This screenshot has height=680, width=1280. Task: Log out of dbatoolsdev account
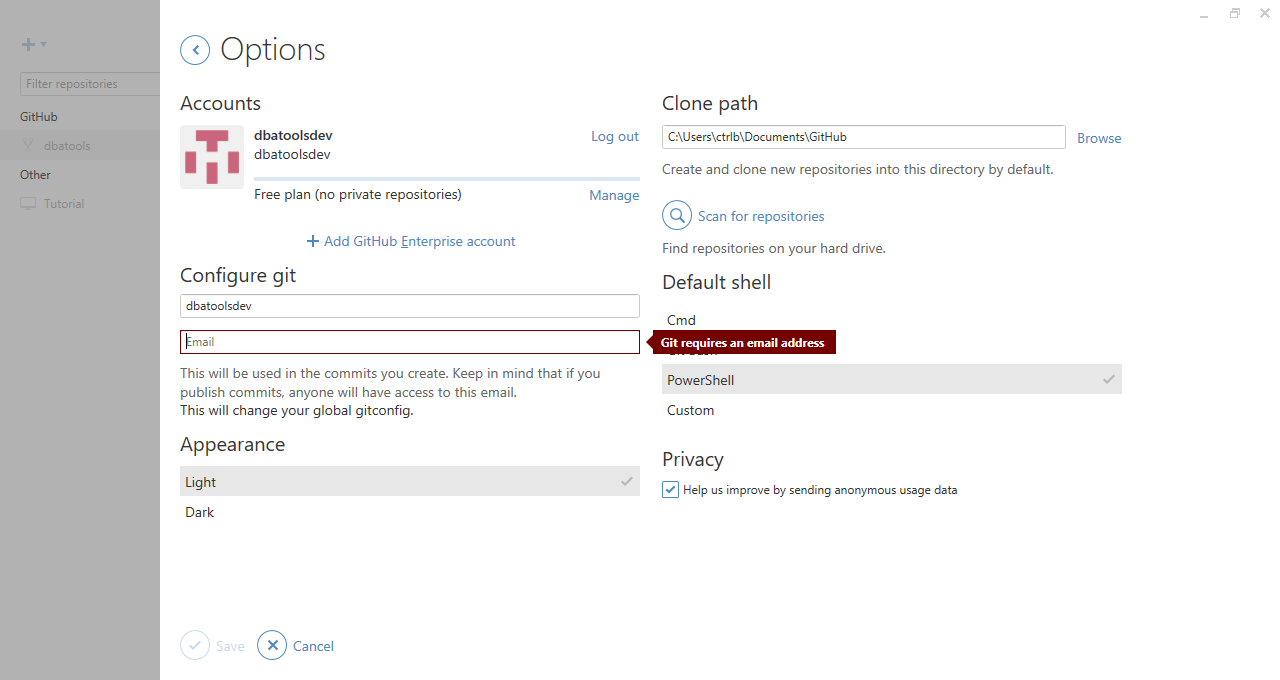point(614,137)
